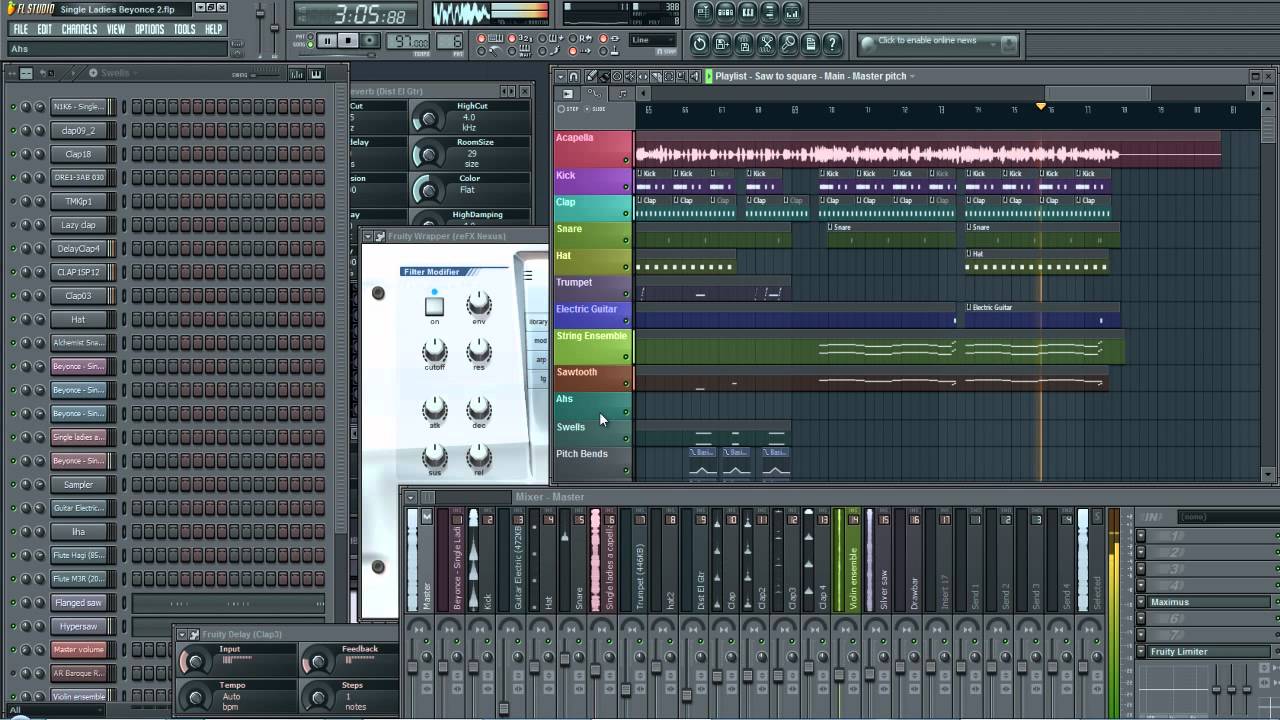
Task: Open the playlist window shortcut icon
Action: (x=704, y=12)
